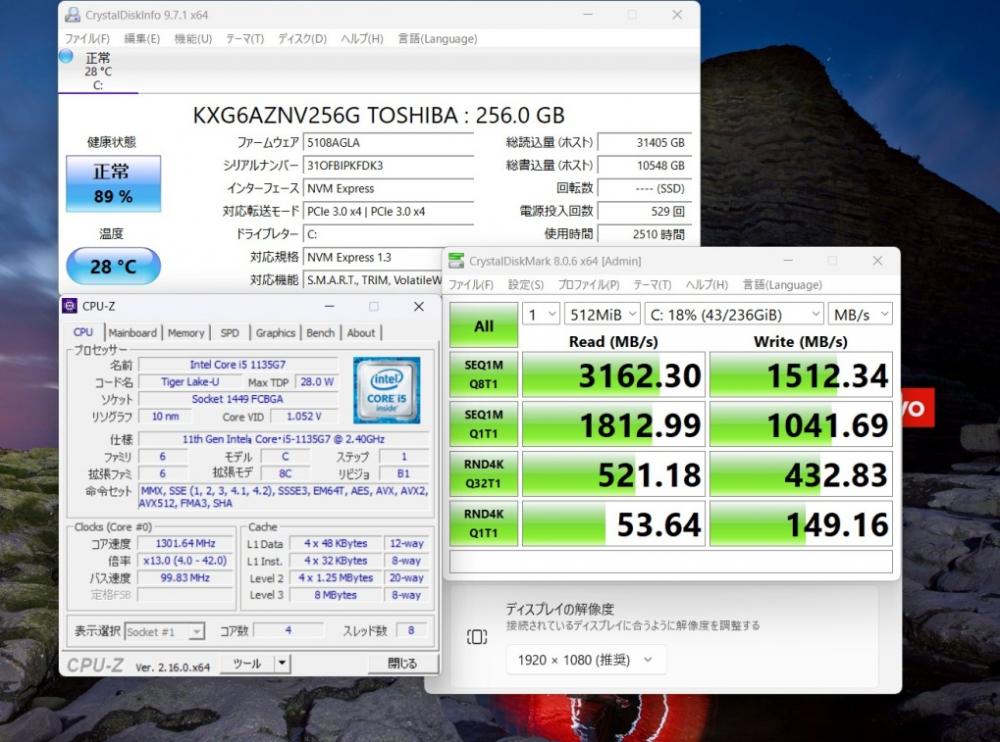Open 言語(Language) menu in CrystalDiskMark

point(783,285)
